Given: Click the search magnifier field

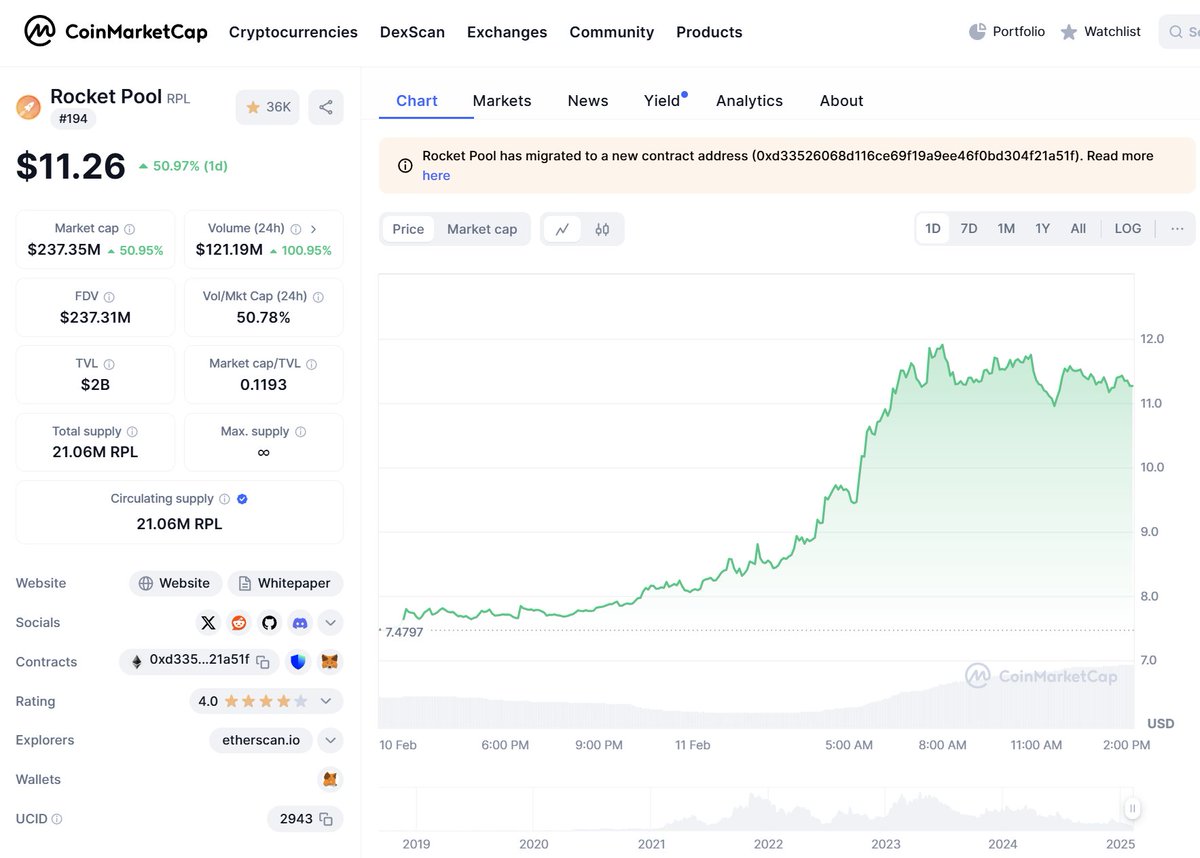Looking at the screenshot, I should [1180, 32].
